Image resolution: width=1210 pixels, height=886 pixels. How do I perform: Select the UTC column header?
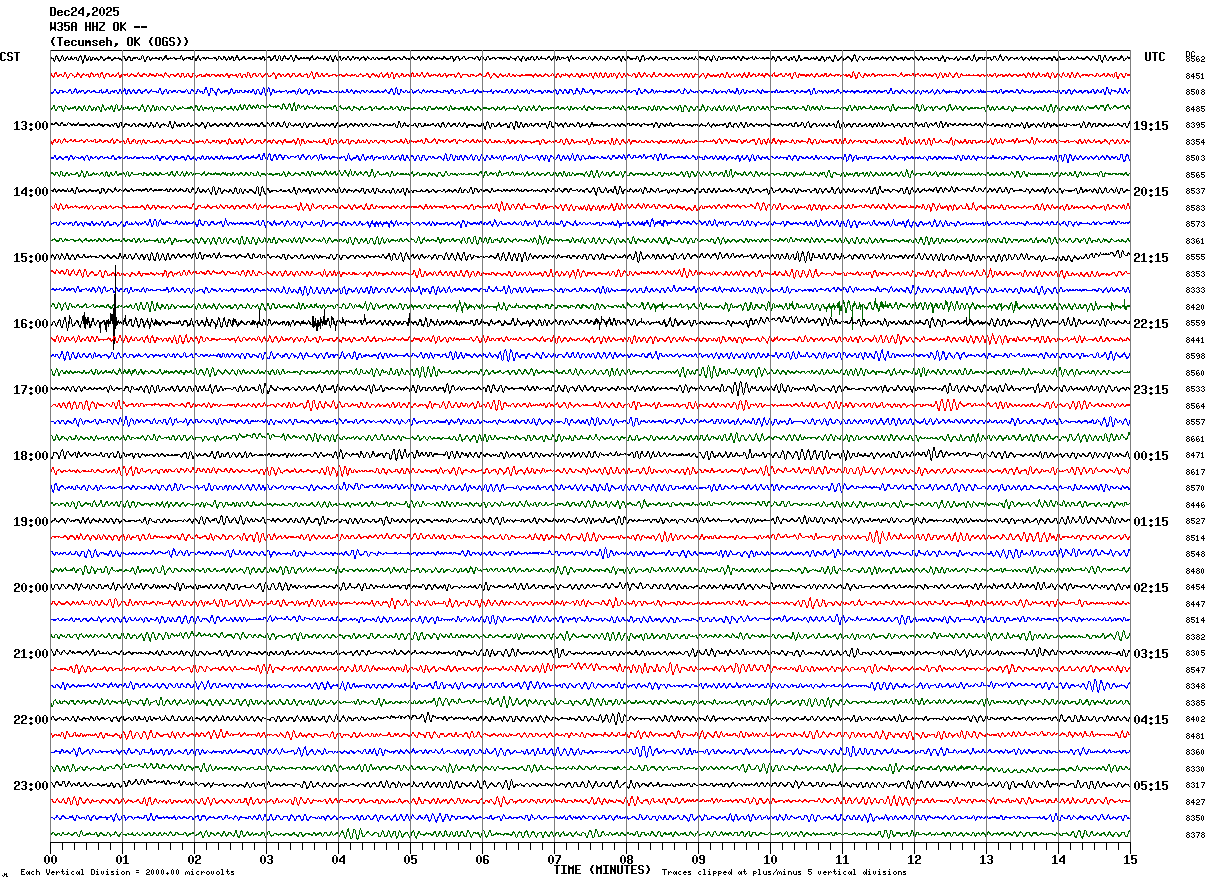tap(1155, 57)
